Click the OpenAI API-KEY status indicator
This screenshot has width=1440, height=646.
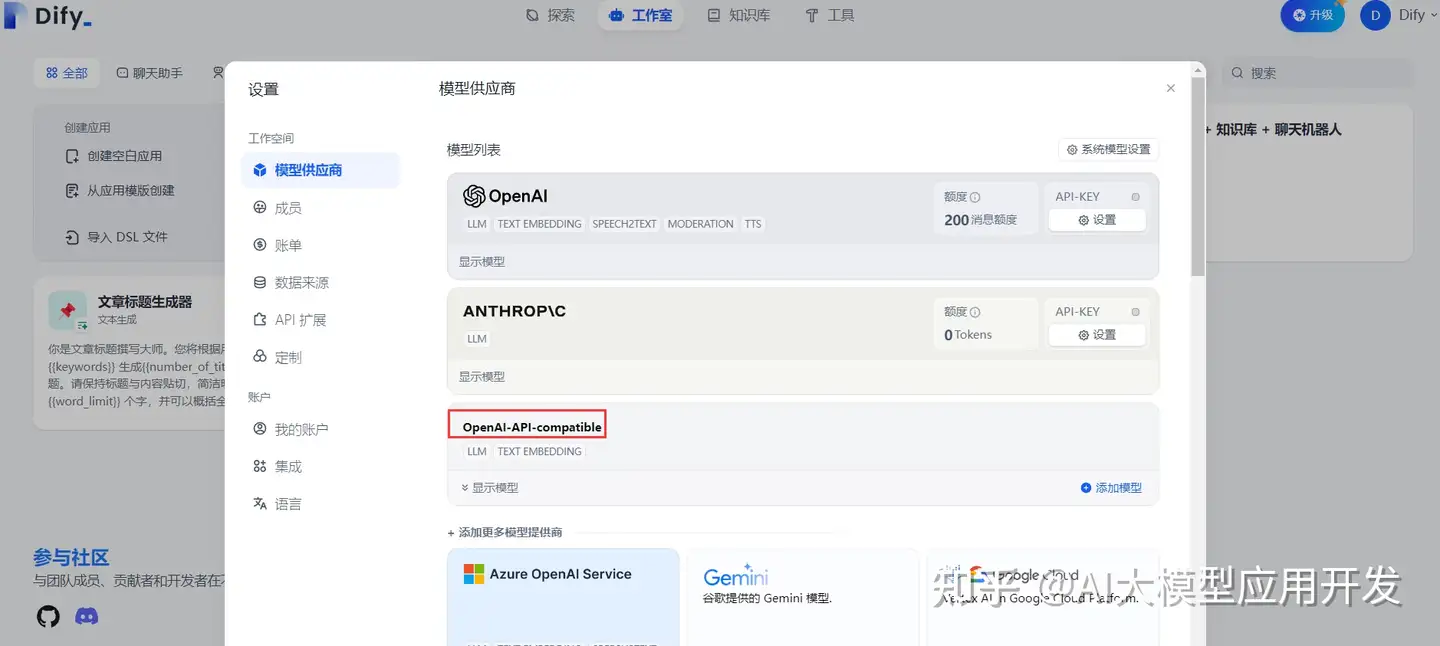pyautogui.click(x=1135, y=197)
